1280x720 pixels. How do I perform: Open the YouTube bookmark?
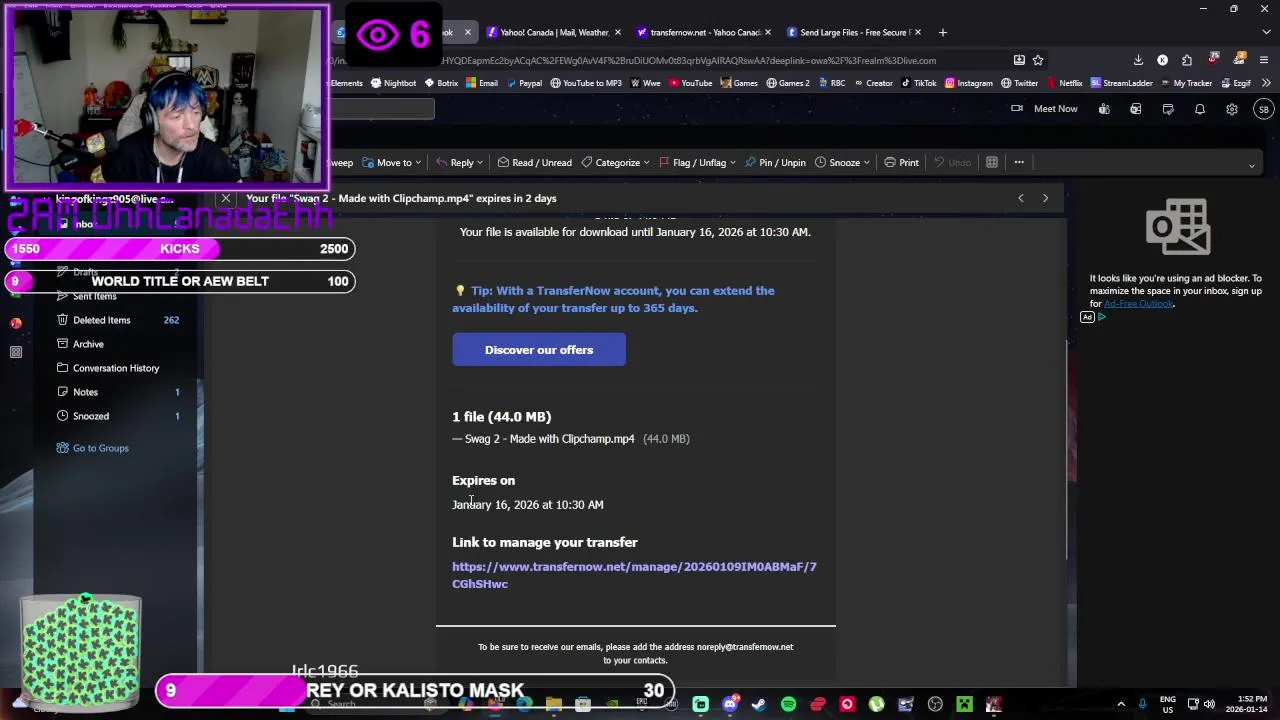(x=690, y=83)
